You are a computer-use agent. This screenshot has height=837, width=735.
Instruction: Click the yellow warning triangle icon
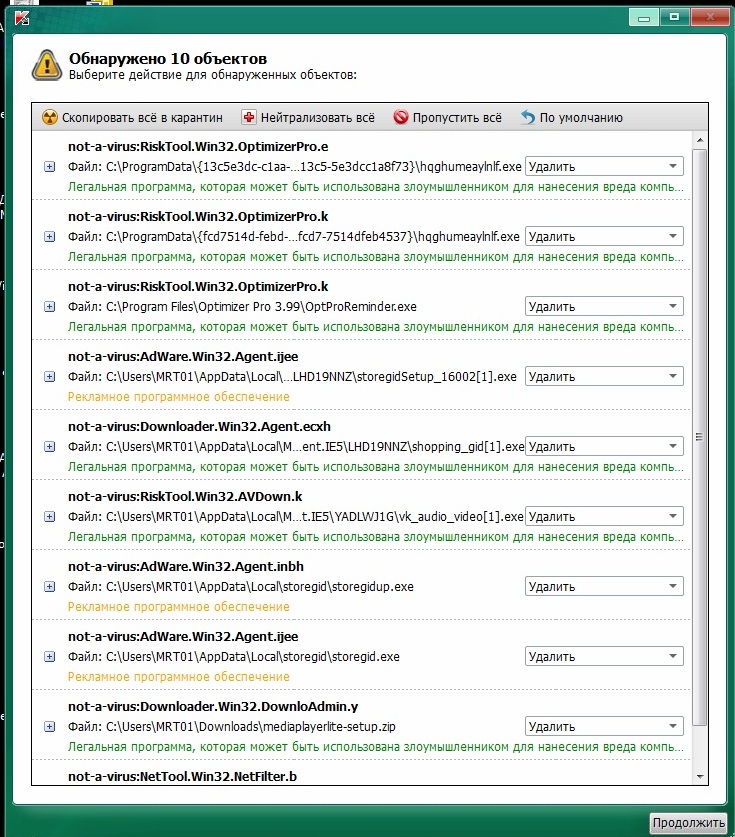47,65
